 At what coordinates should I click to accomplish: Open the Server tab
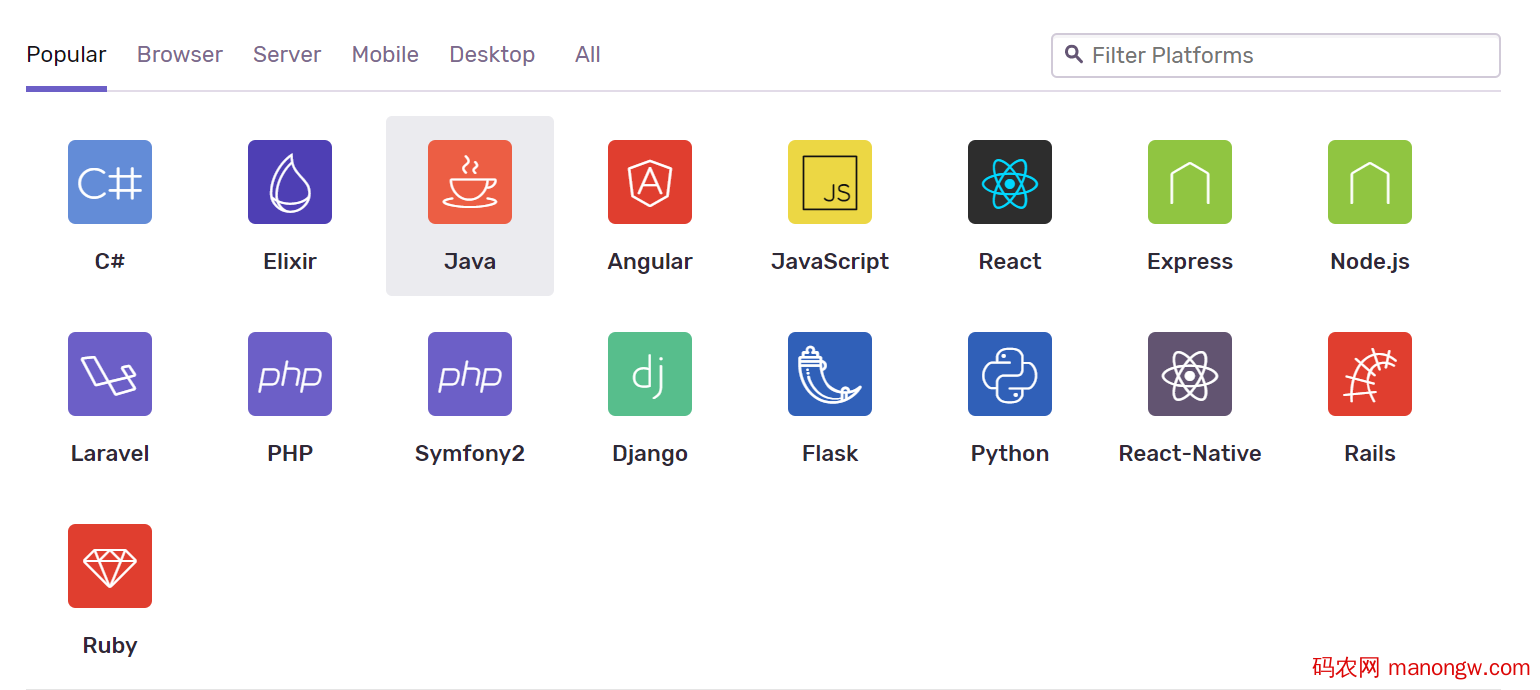287,55
